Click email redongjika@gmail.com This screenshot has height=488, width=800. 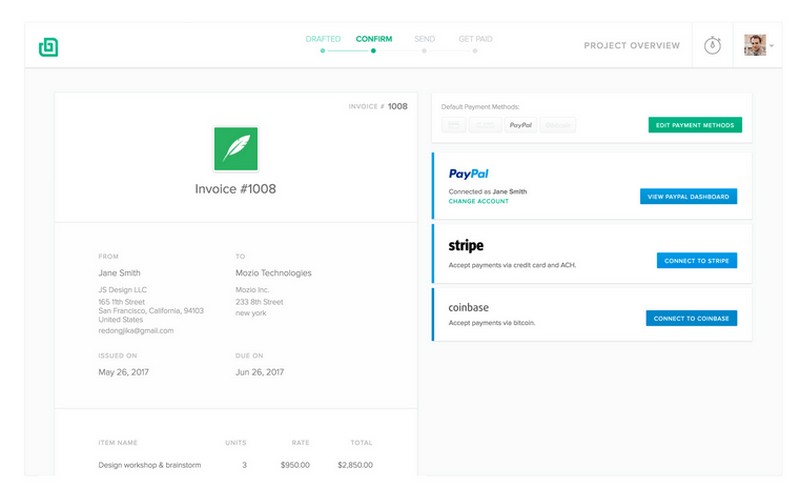click(136, 331)
